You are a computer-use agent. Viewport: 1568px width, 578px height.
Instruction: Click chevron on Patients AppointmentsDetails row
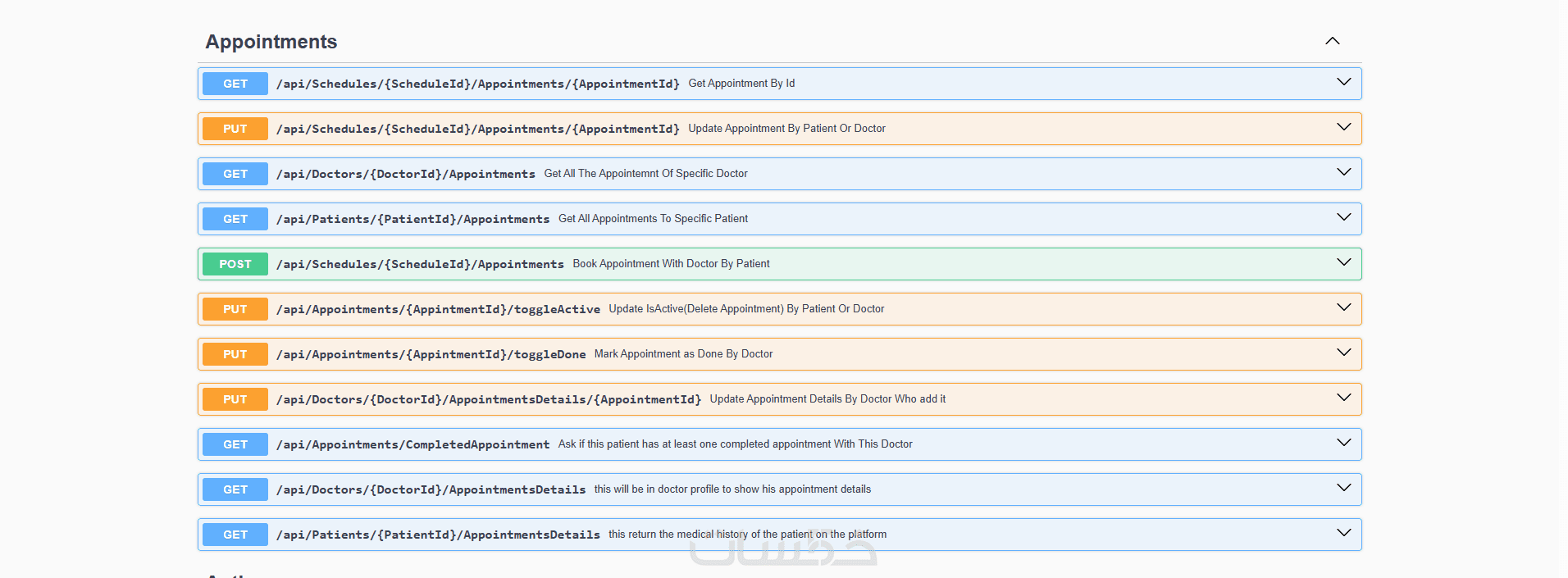(x=1343, y=534)
